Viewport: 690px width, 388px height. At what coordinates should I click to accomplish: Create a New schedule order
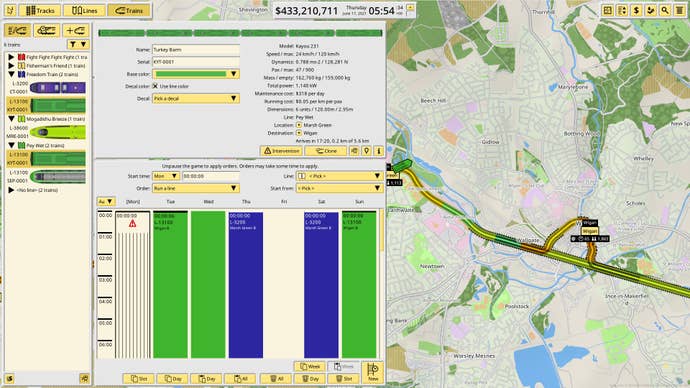pos(373,373)
